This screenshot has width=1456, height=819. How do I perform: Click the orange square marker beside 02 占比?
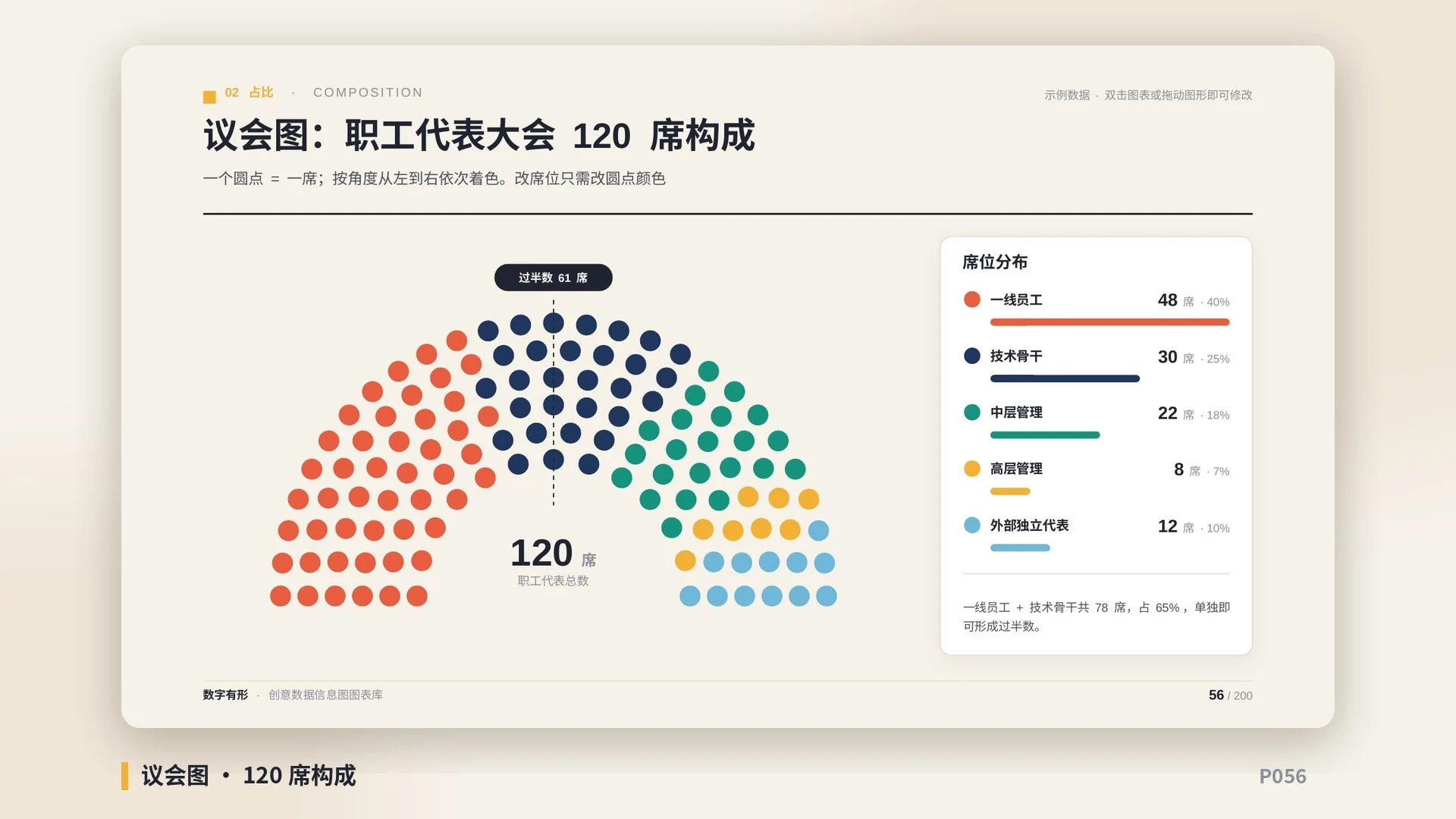pos(209,96)
